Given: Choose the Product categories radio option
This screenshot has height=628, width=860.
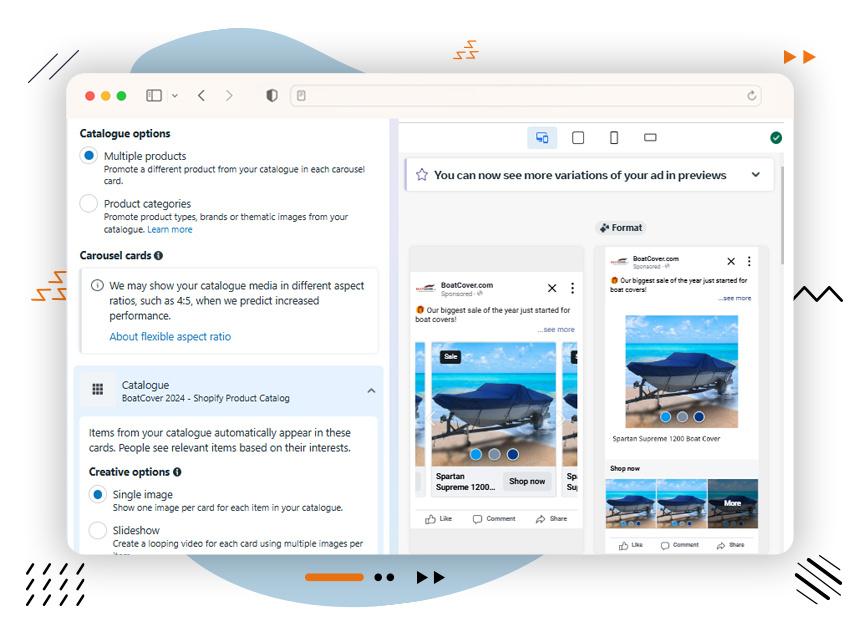Looking at the screenshot, I should pos(89,204).
